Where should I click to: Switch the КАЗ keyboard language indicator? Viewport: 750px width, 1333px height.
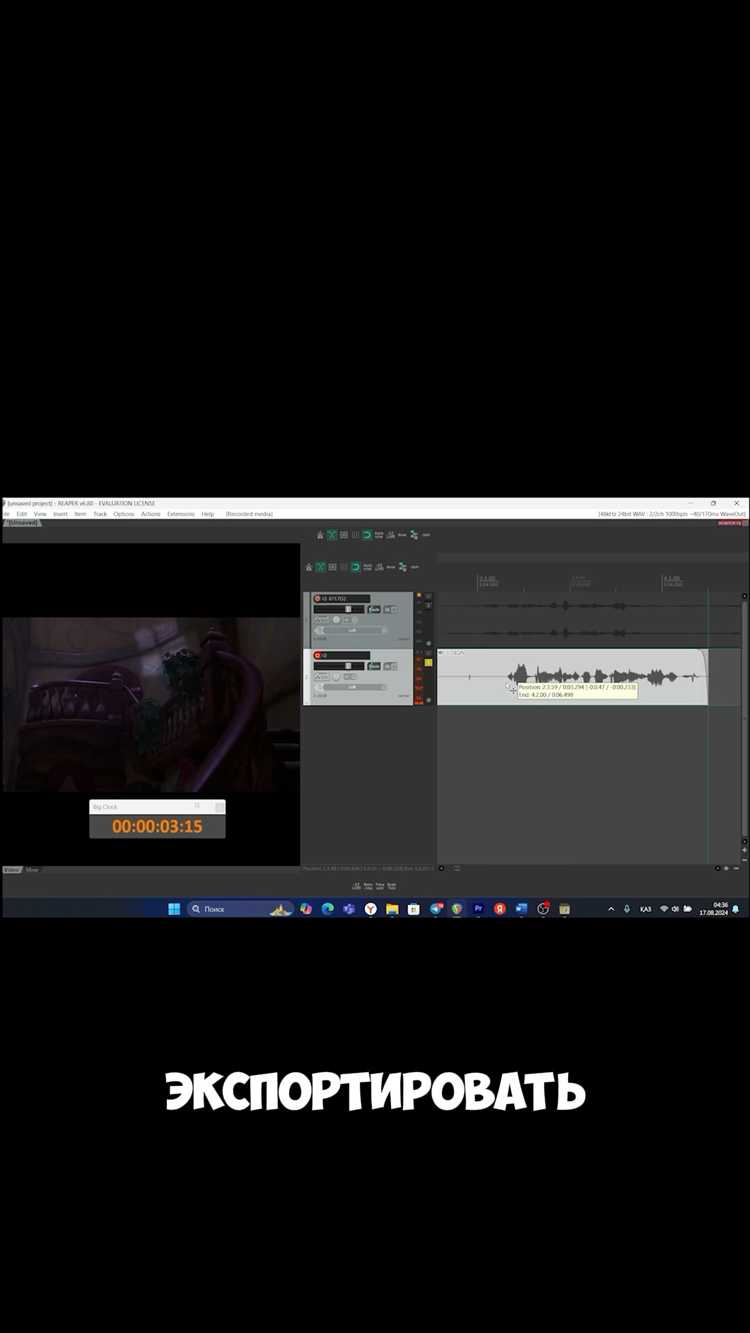[645, 909]
